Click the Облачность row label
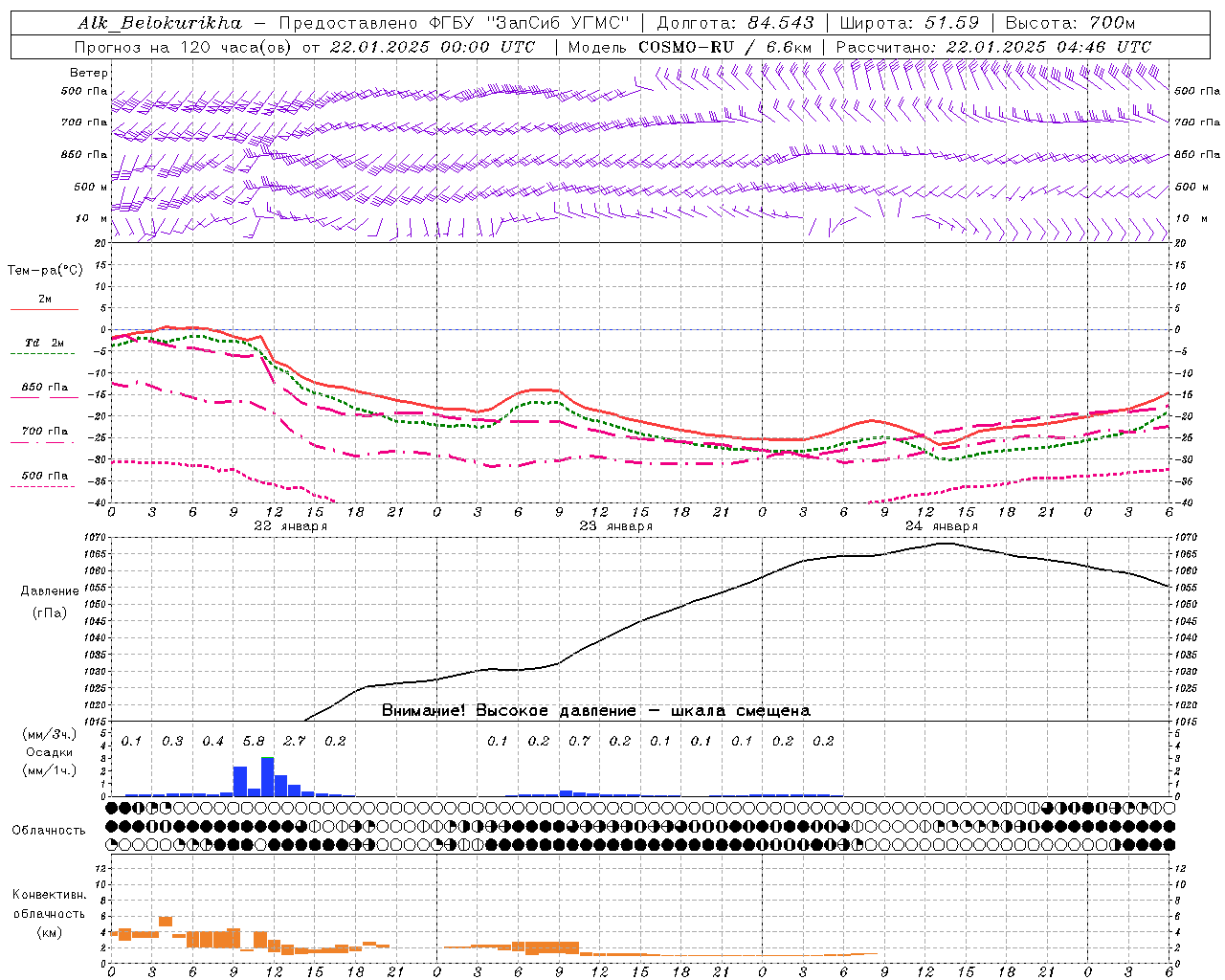The height and width of the screenshot is (980, 1225). point(48,830)
